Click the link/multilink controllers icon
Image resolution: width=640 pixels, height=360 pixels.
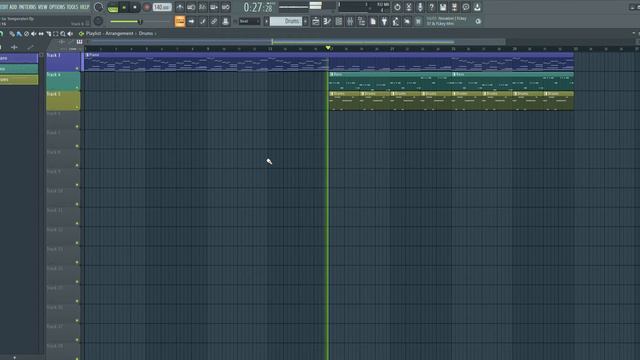coord(214,21)
